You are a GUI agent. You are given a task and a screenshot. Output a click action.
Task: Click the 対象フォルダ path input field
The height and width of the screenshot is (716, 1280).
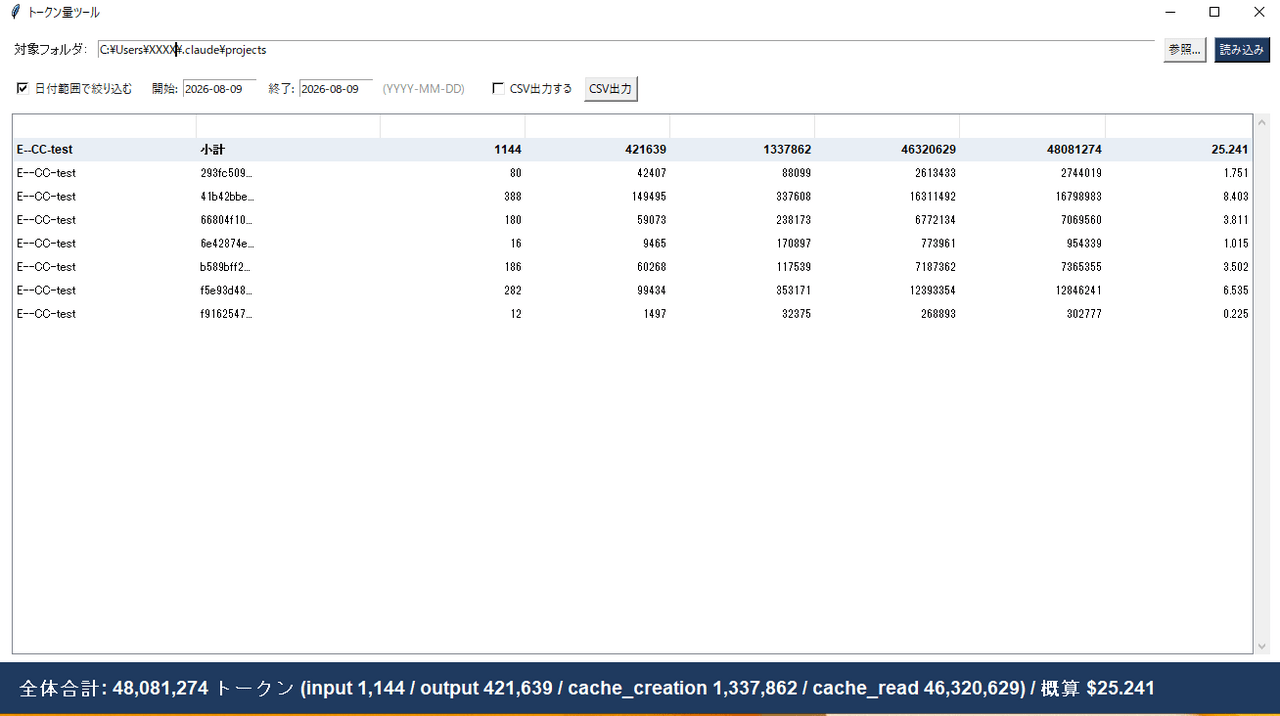[x=626, y=49]
